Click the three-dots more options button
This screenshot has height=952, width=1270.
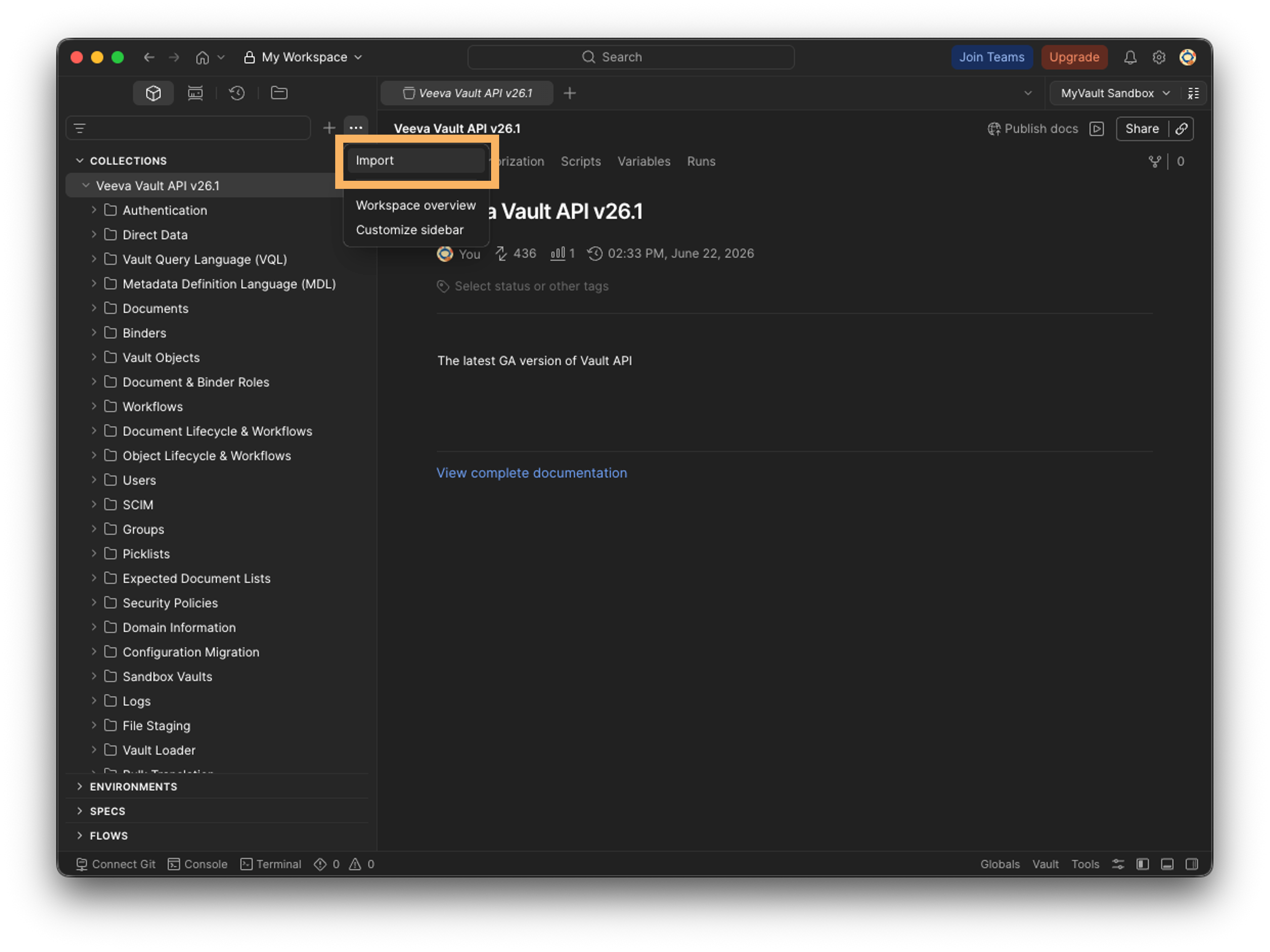356,128
